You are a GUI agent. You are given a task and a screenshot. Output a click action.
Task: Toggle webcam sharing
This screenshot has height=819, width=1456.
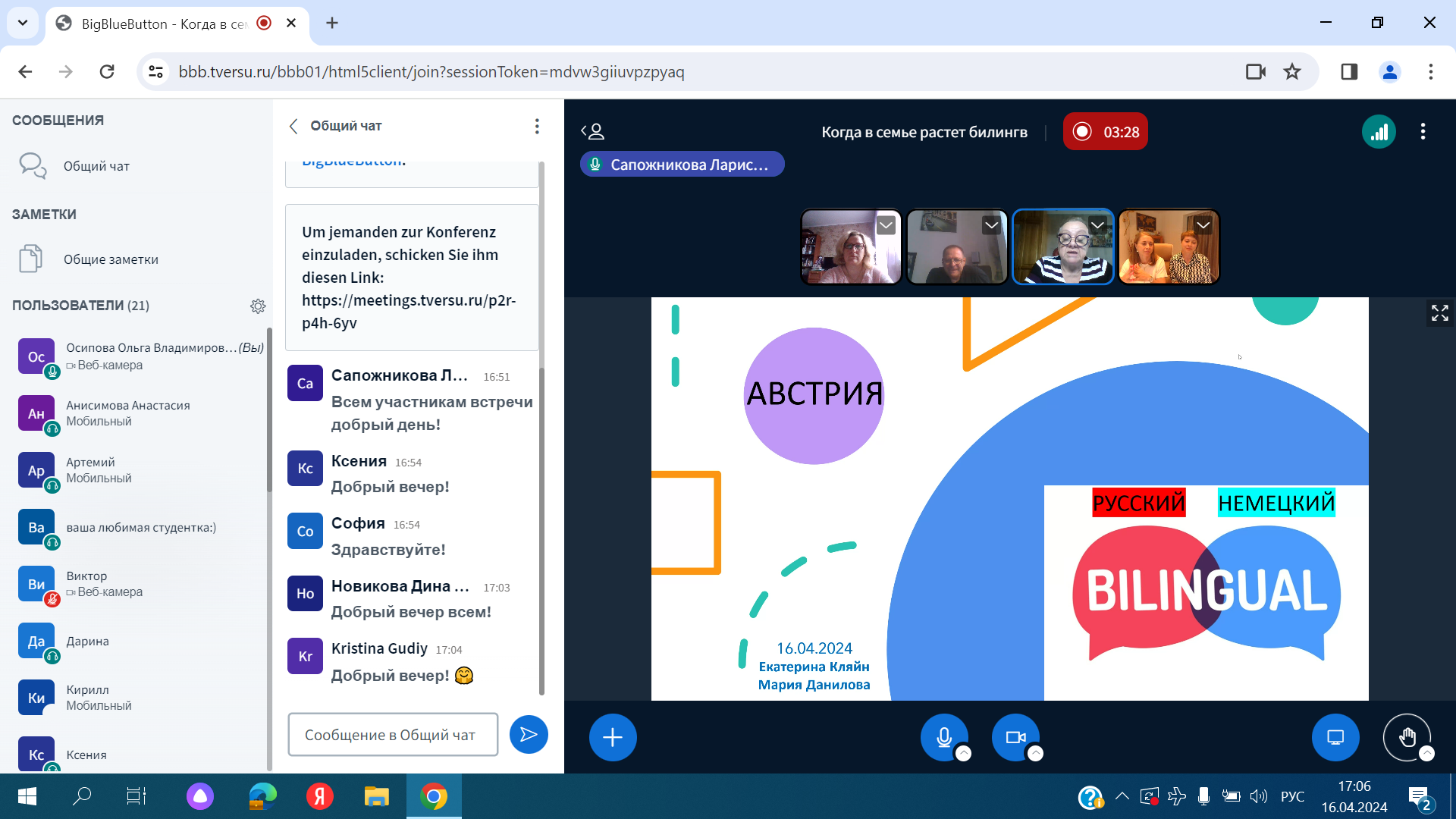tap(1015, 737)
